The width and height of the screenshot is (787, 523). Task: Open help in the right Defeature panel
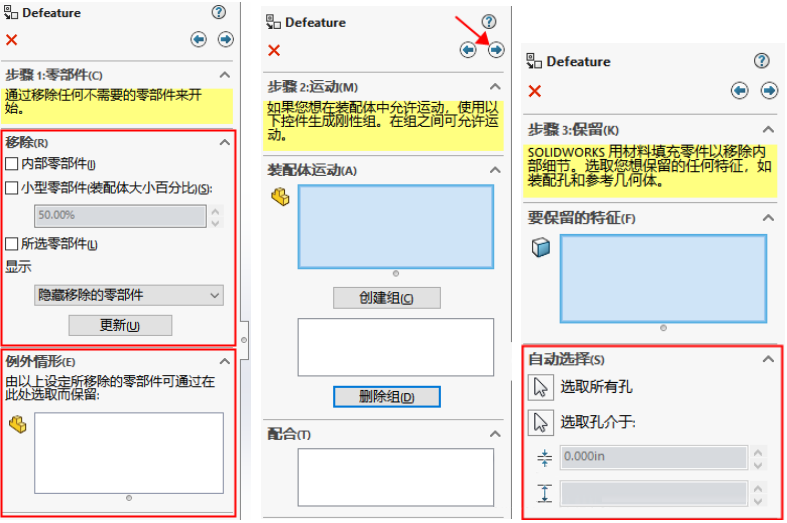click(x=762, y=61)
